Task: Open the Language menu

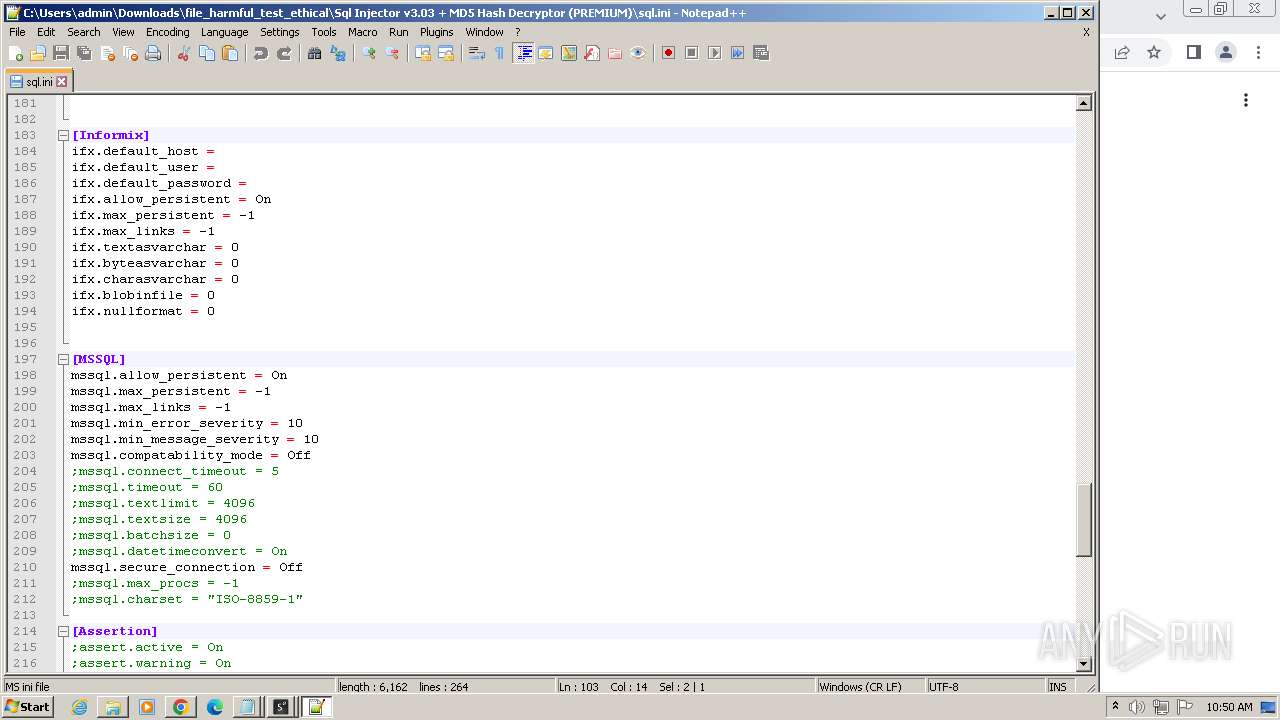Action: 224,32
